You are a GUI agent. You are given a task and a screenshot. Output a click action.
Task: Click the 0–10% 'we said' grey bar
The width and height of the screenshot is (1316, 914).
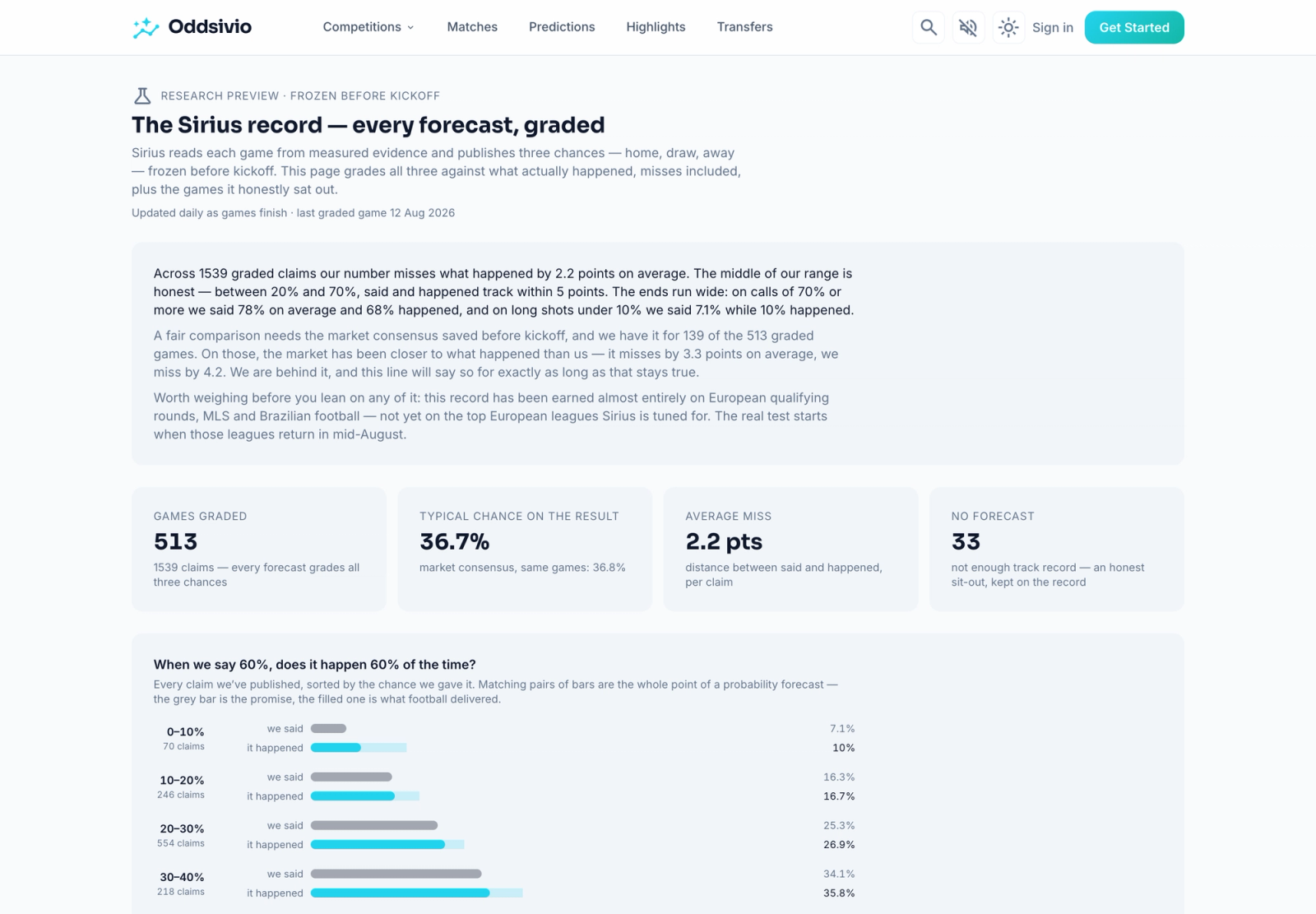pyautogui.click(x=328, y=729)
